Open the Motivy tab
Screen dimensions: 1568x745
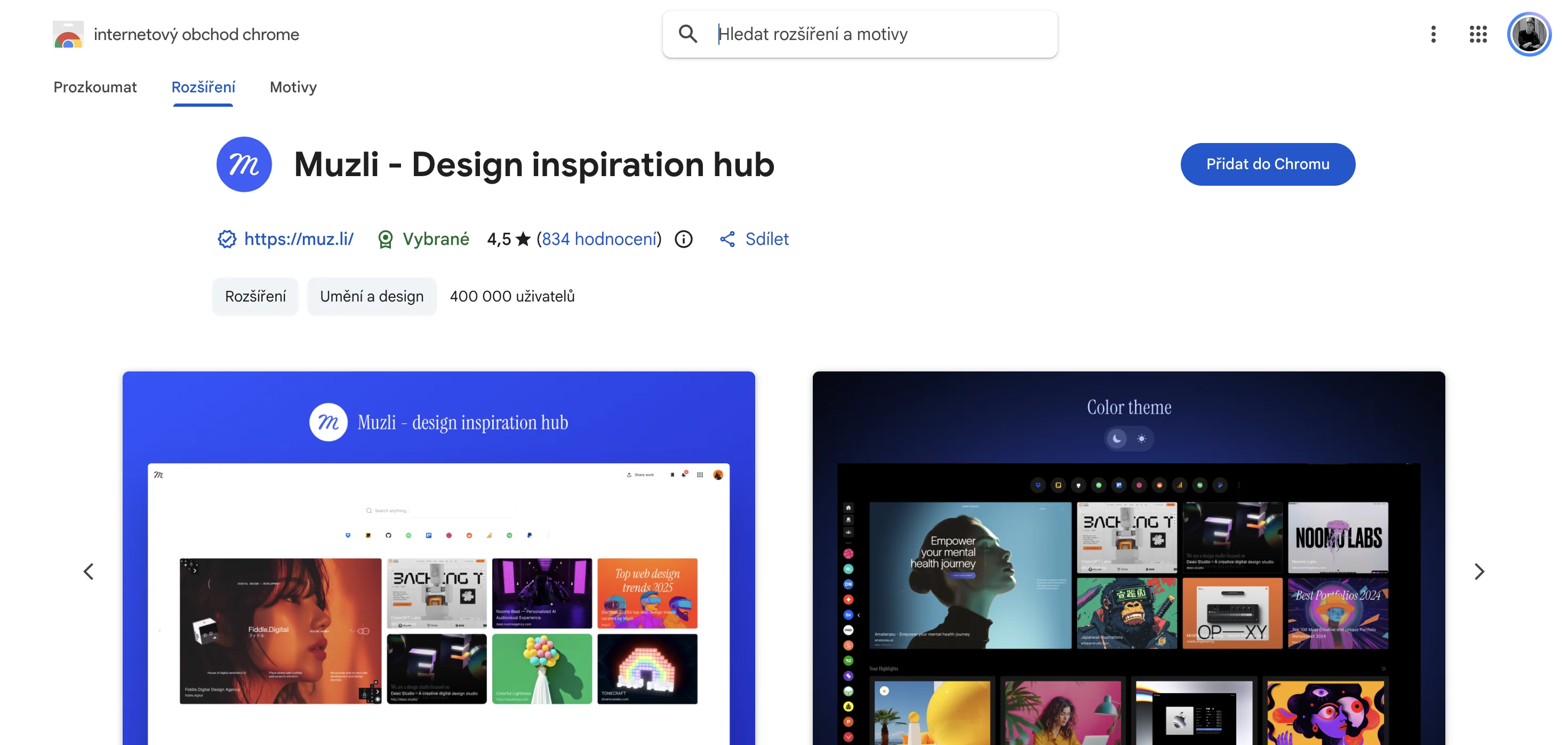[293, 87]
